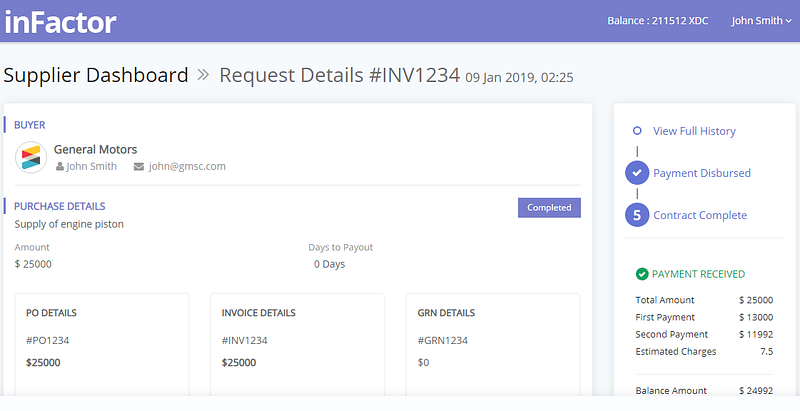The height and width of the screenshot is (411, 800).
Task: Click the step 5 circle icon
Action: click(637, 215)
